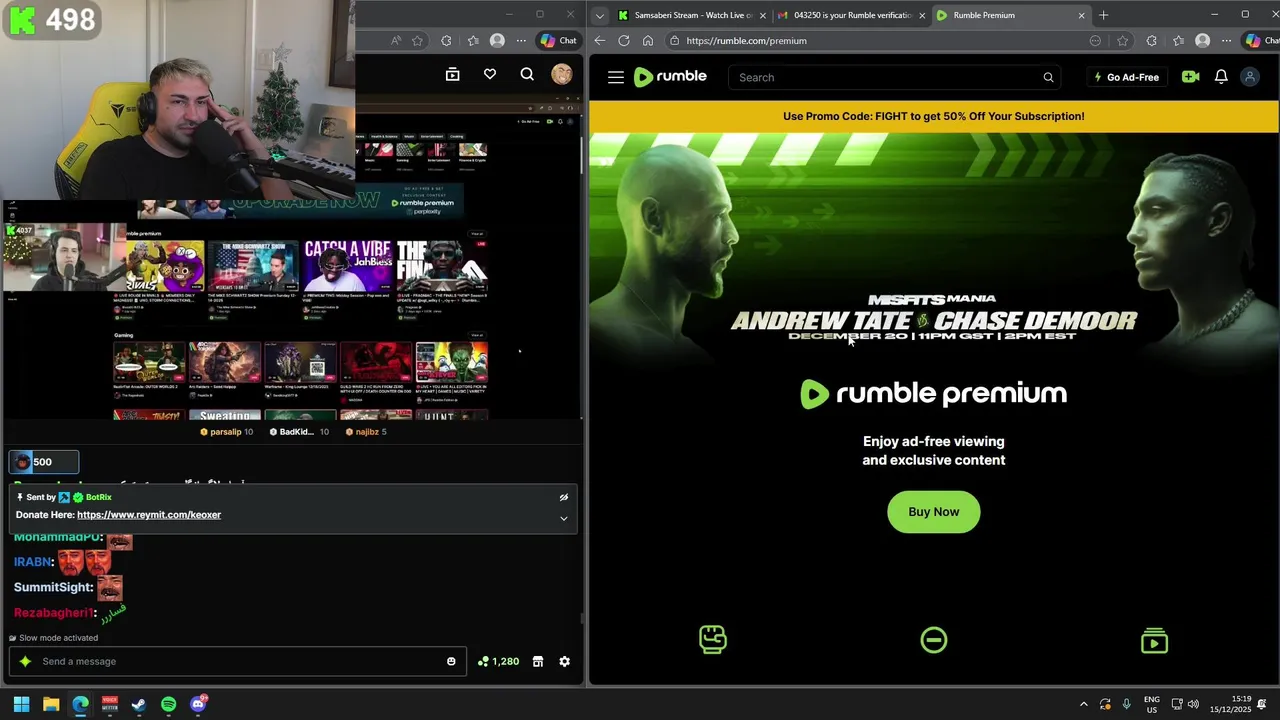Viewport: 1280px width, 720px height.
Task: Open Steam from the taskbar
Action: coord(139,704)
